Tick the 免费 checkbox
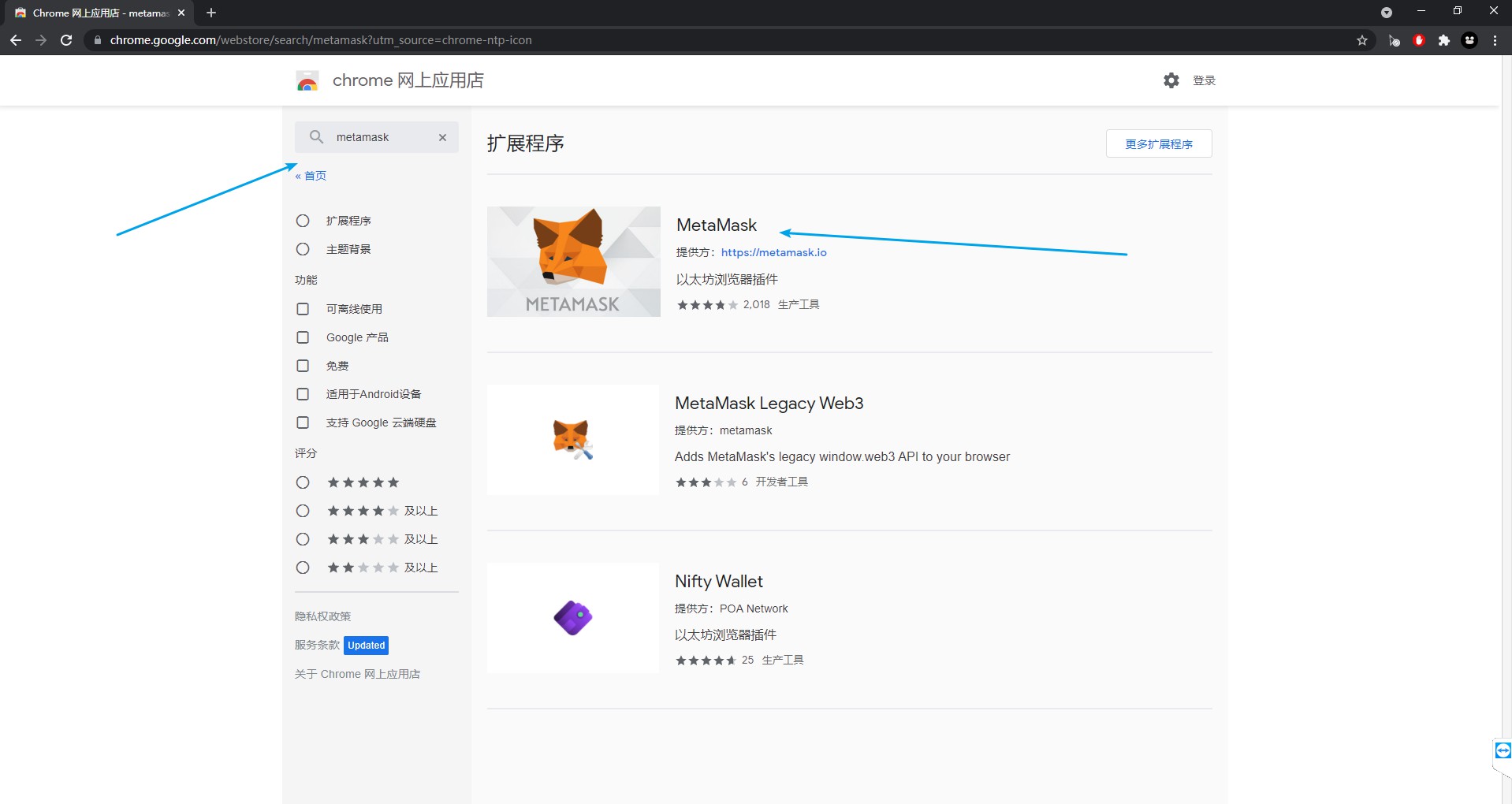1512x804 pixels. coord(303,366)
